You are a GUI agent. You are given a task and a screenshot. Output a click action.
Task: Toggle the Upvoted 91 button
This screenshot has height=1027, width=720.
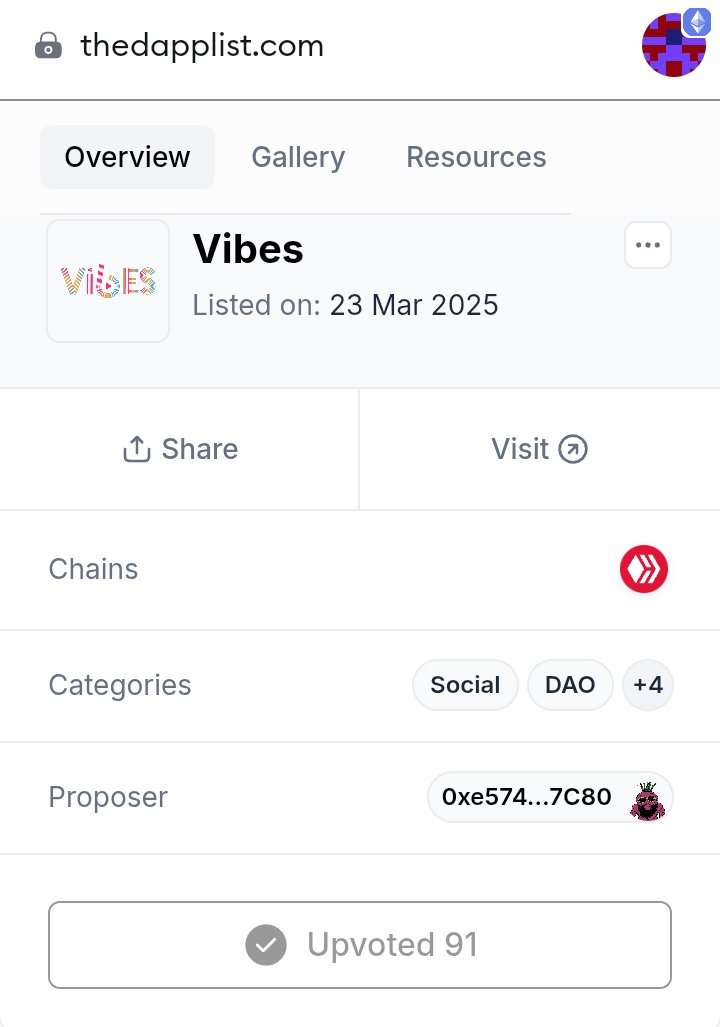[360, 945]
